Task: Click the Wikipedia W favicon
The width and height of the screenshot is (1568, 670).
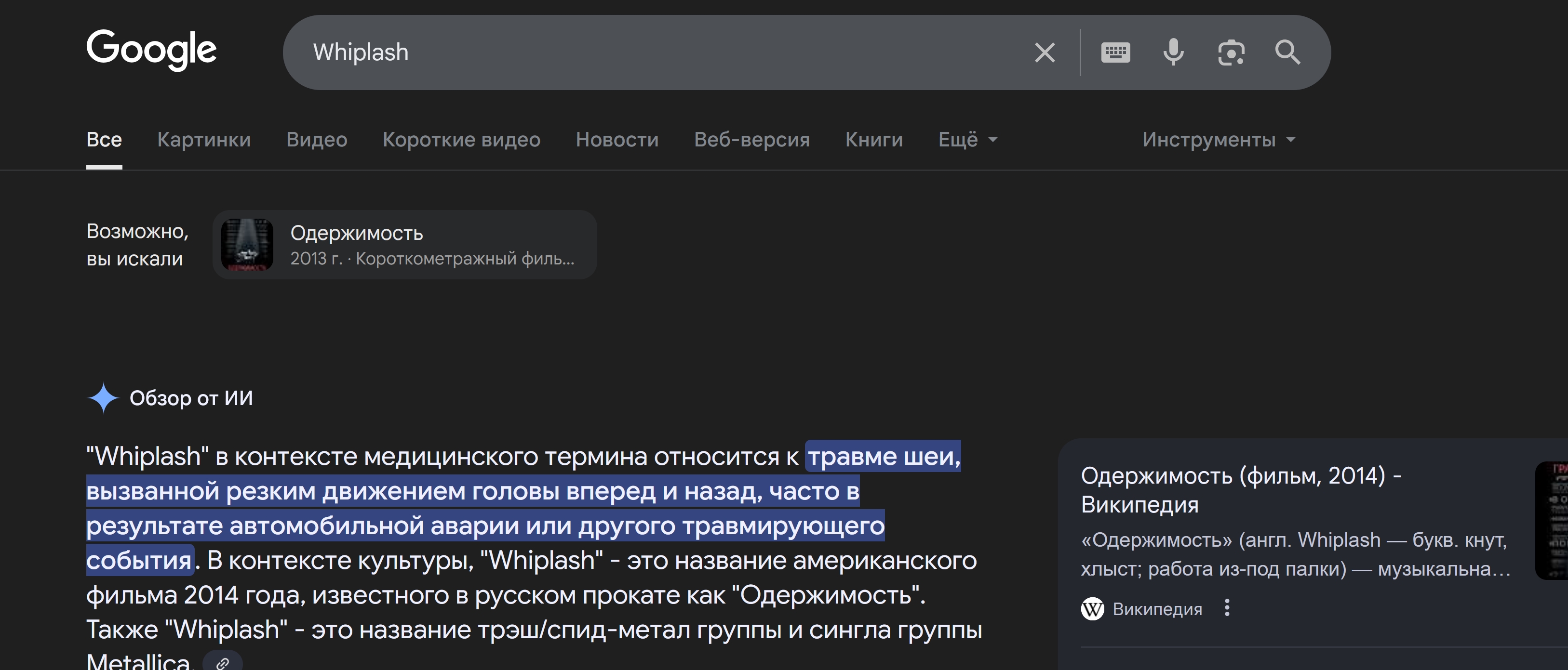Action: pyautogui.click(x=1092, y=609)
